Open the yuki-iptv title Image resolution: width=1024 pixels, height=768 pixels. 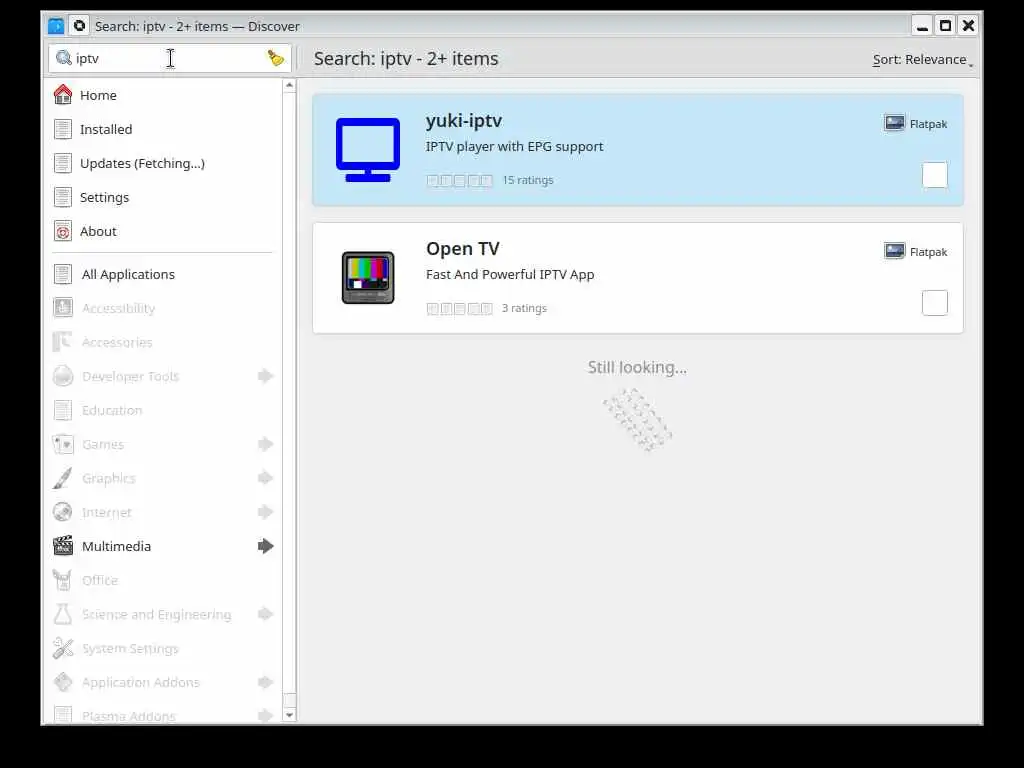(x=464, y=121)
